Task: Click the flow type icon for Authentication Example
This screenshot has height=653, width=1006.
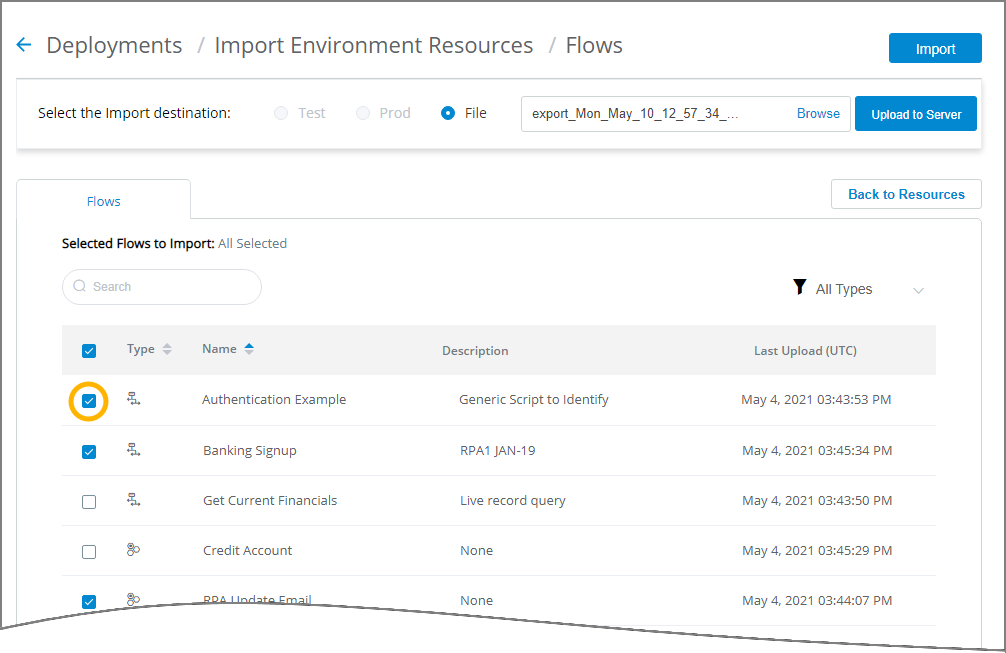Action: pyautogui.click(x=133, y=399)
